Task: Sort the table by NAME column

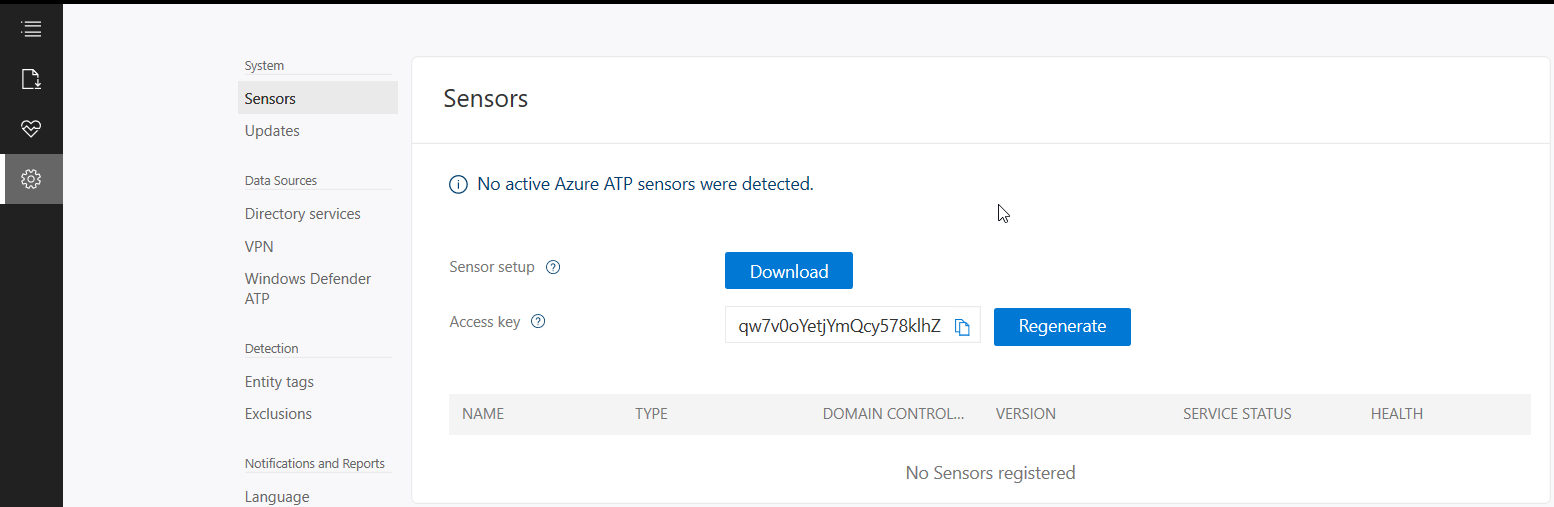Action: coord(483,414)
